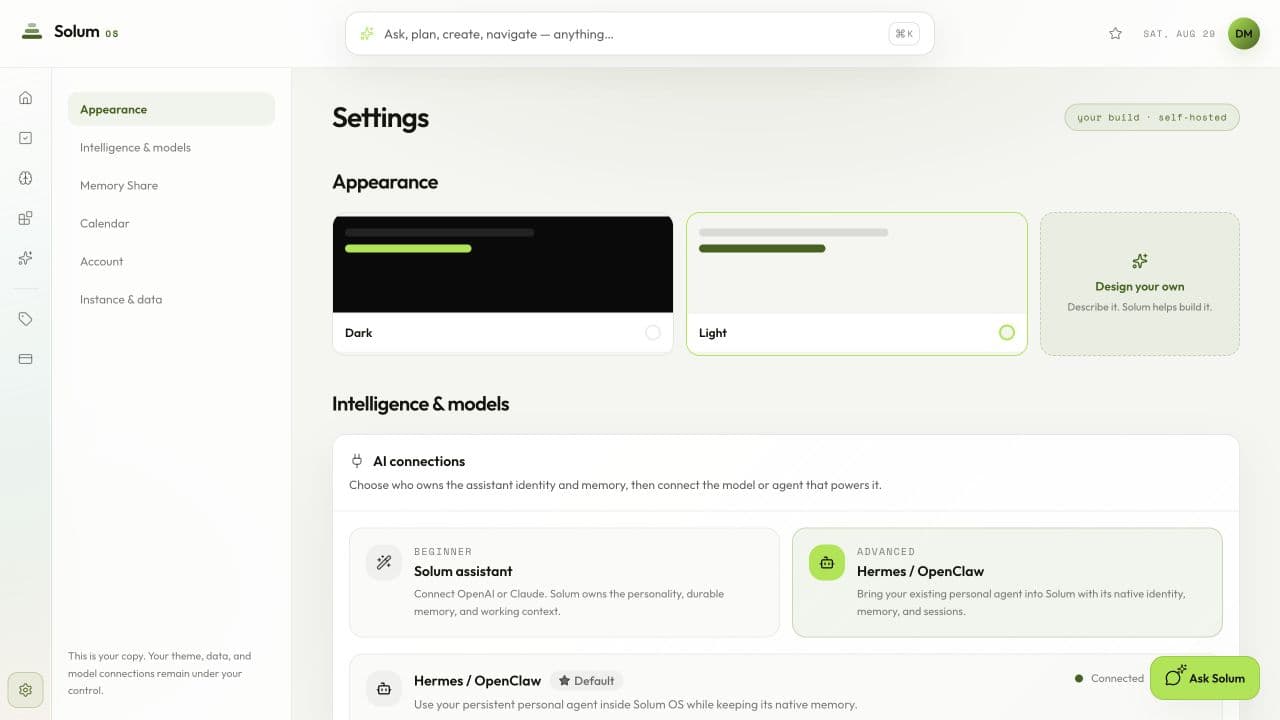Click the Dark theme preview thumbnail
This screenshot has width=1280, height=720.
(503, 264)
